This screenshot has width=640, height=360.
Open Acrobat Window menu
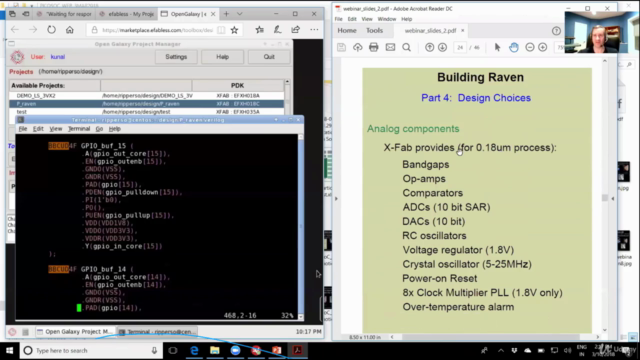coord(387,19)
